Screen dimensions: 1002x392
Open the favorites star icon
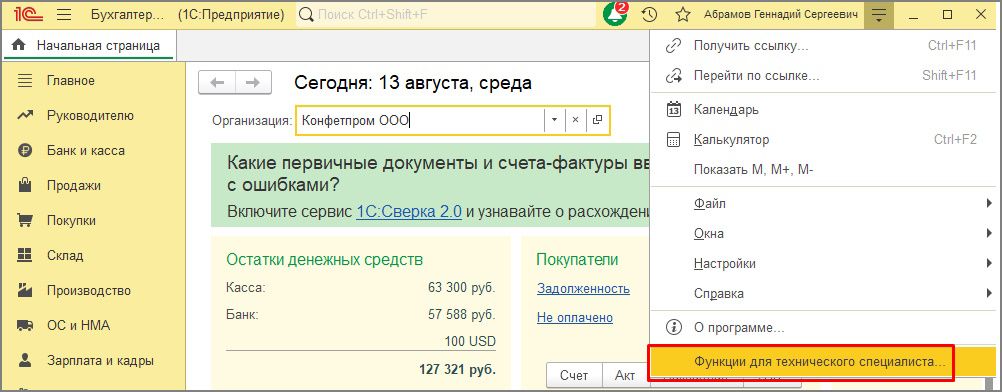[x=683, y=14]
